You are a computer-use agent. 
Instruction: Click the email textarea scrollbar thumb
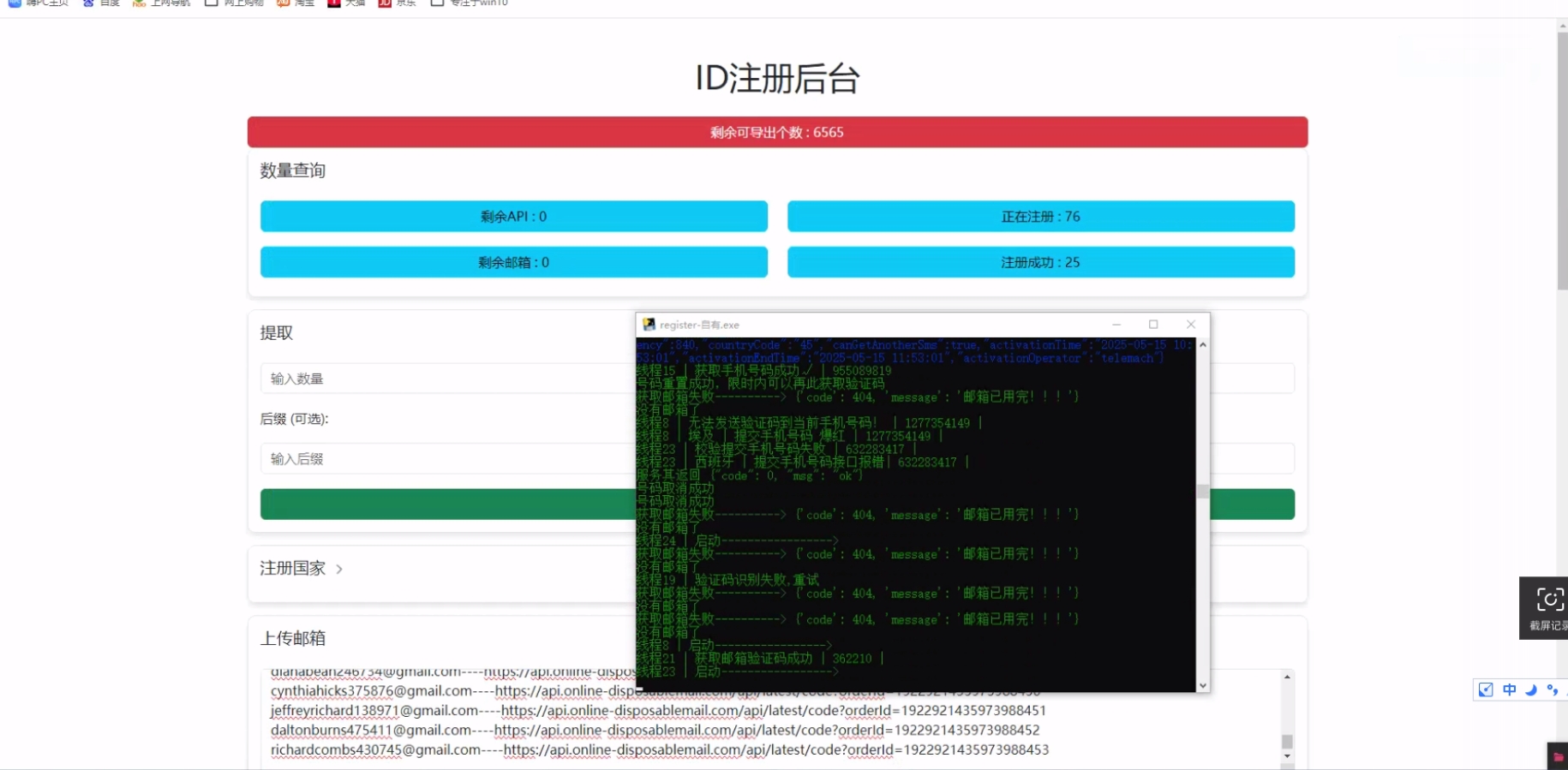1287,741
